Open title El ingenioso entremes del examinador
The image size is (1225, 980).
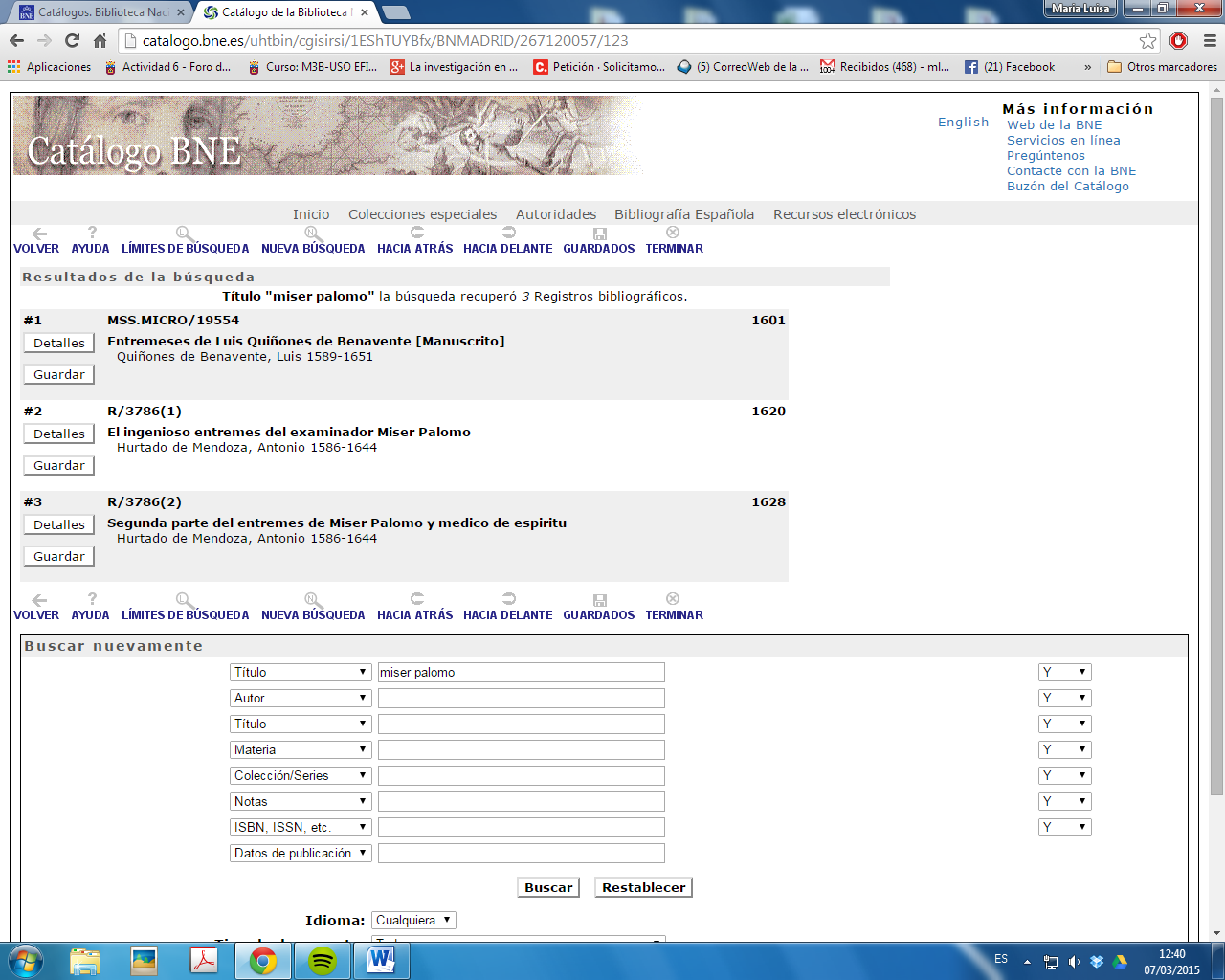(289, 432)
